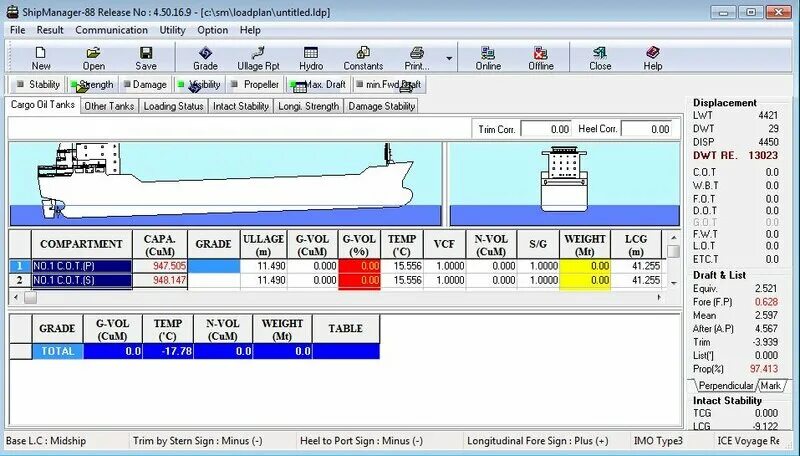Image resolution: width=800 pixels, height=456 pixels.
Task: Switch to the Damage Stability tab
Action: 382,106
